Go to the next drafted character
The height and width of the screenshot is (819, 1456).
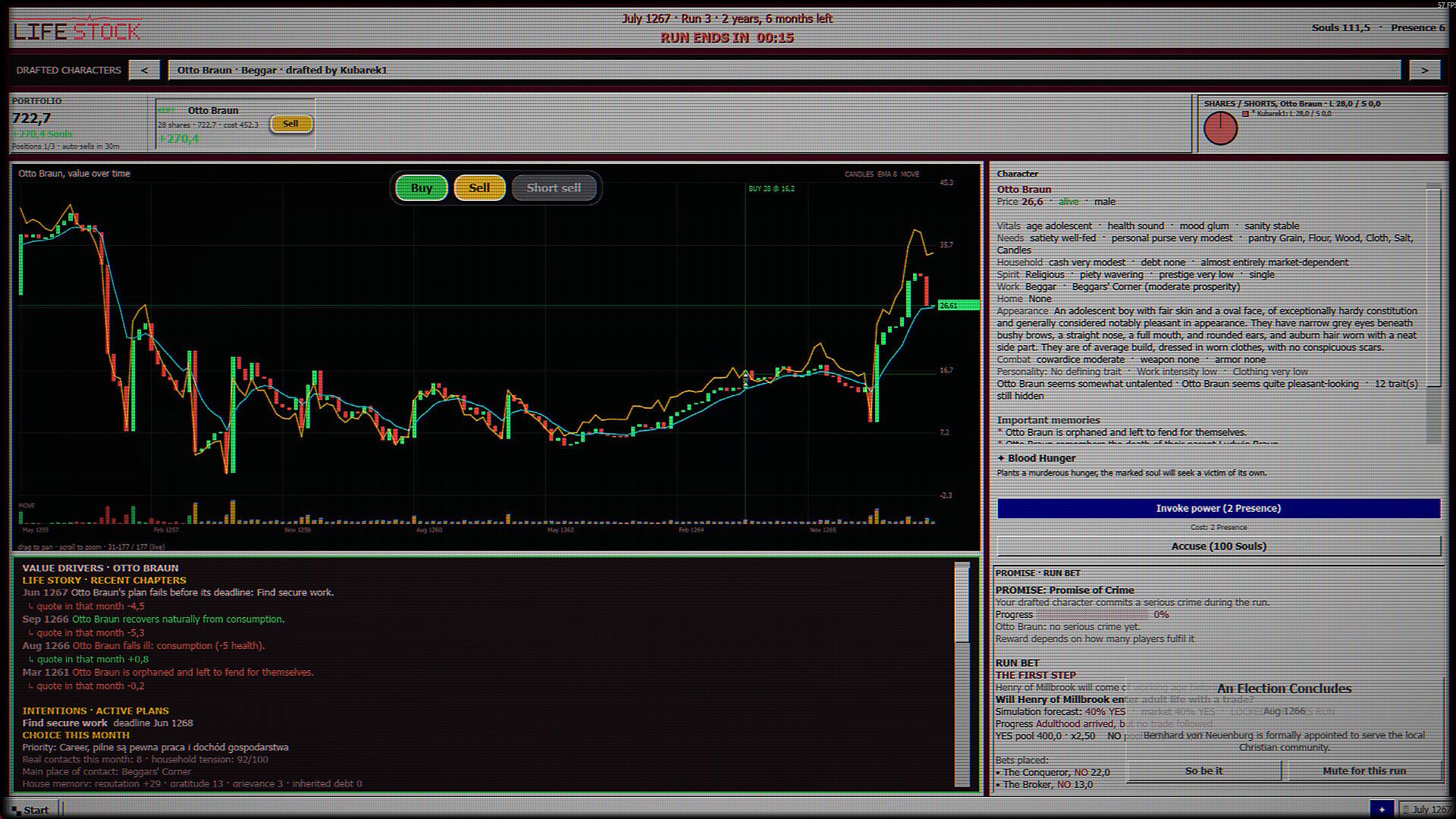1424,71
